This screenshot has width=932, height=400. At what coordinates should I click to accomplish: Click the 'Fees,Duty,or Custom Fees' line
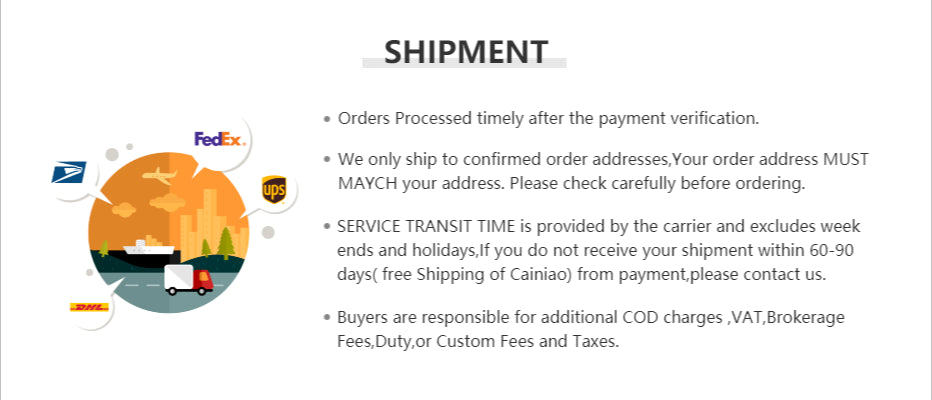point(479,341)
